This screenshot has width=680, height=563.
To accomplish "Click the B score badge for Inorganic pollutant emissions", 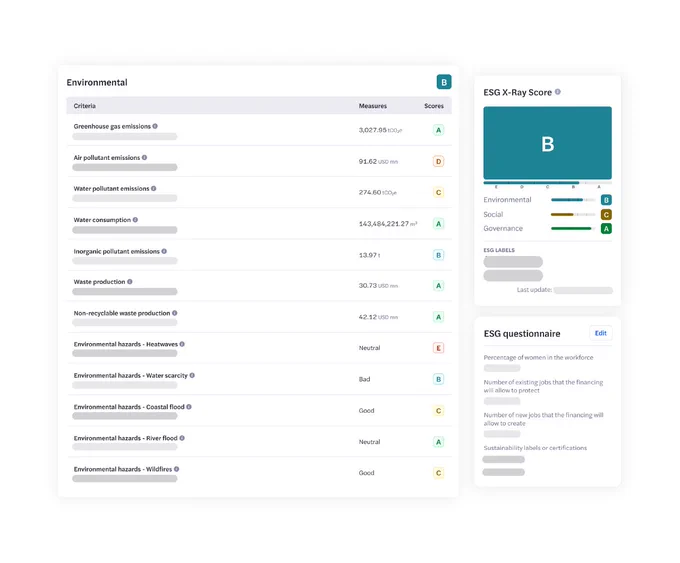I will point(438,255).
